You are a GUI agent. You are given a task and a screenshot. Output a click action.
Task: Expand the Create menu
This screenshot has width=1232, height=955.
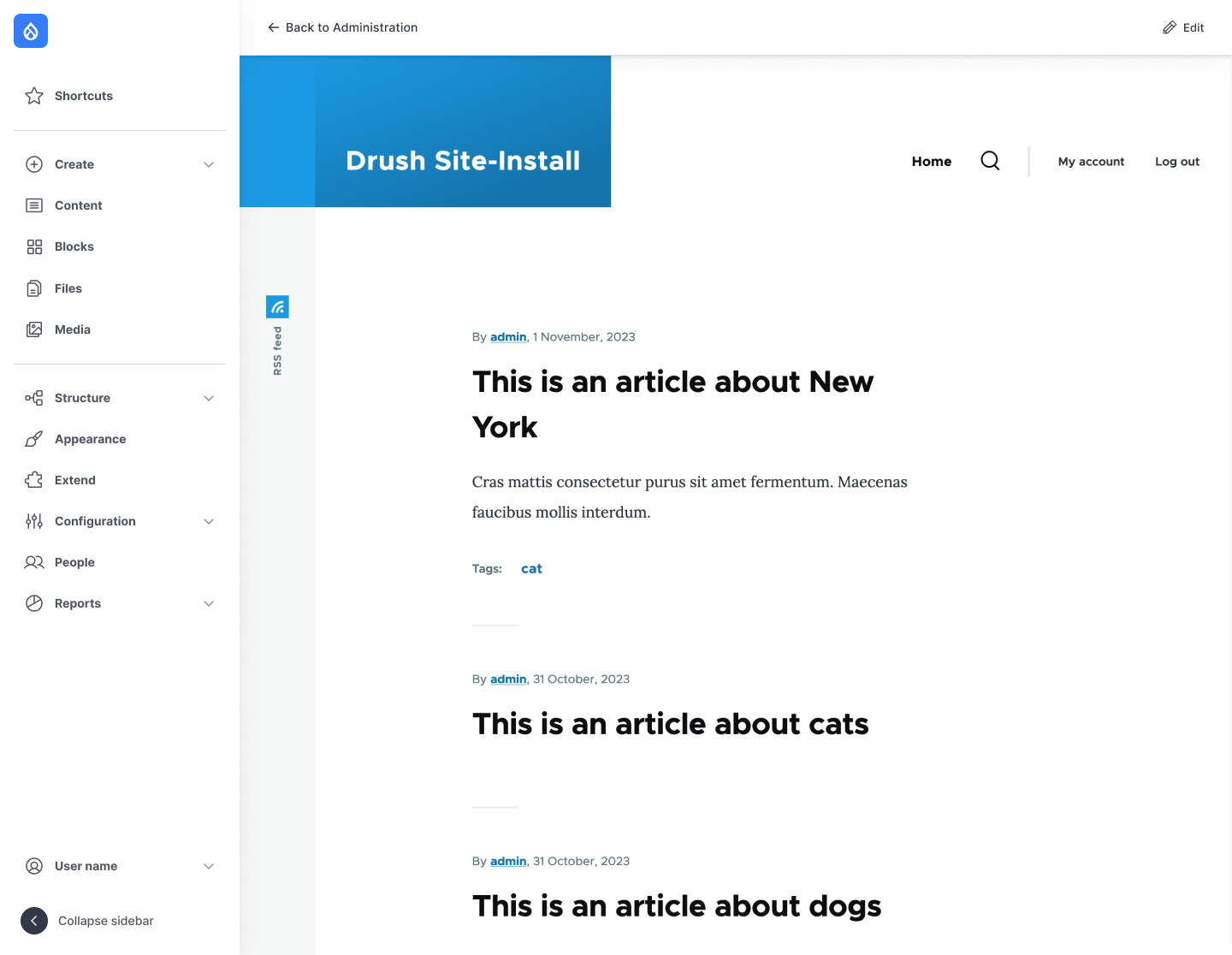point(209,164)
